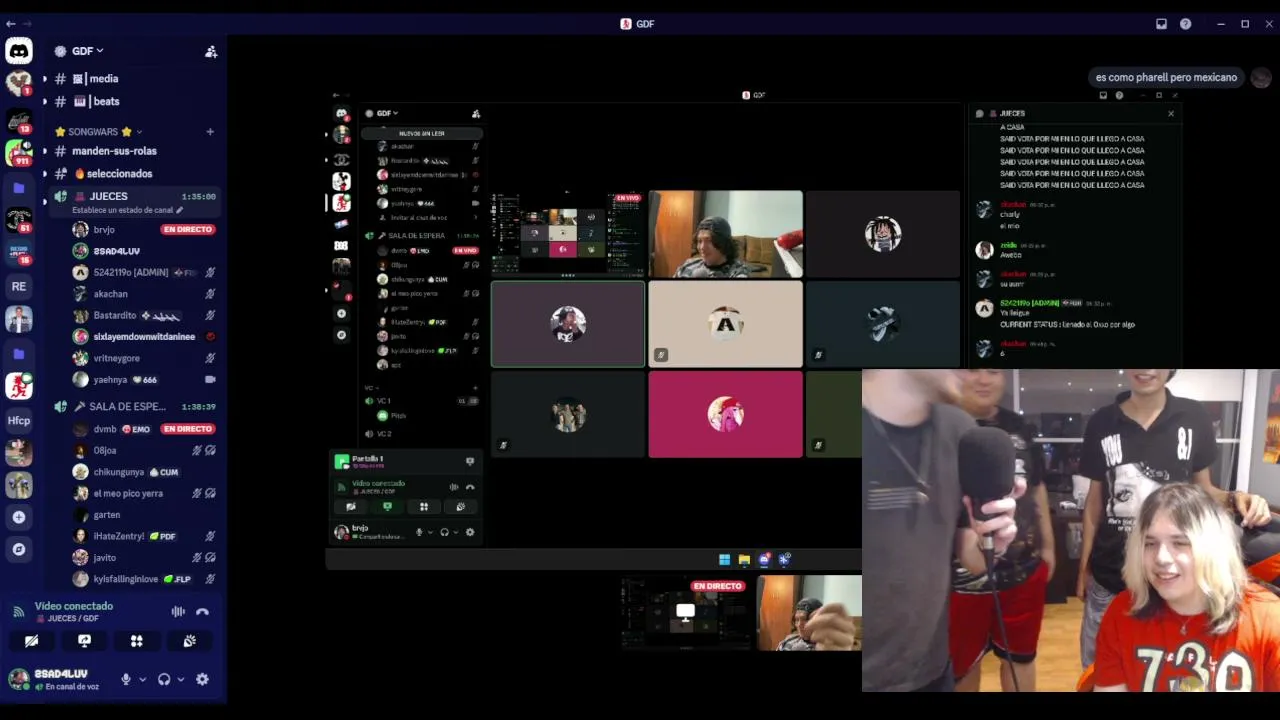
Task: Toggle the muted mic icon beside vritneygore
Action: pos(210,358)
